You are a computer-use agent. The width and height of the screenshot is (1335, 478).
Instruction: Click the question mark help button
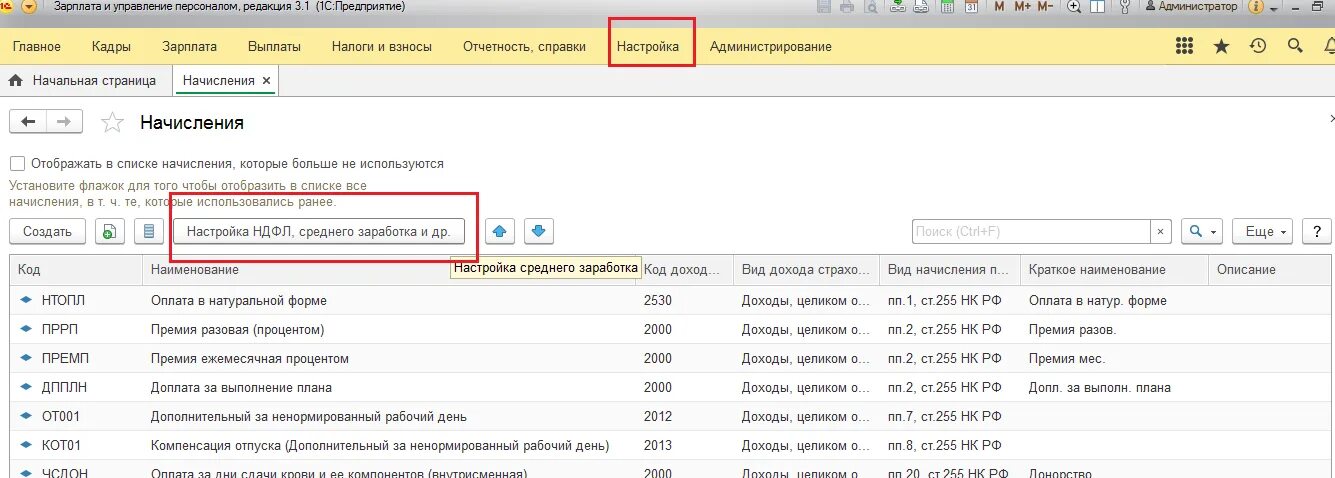coord(1317,231)
